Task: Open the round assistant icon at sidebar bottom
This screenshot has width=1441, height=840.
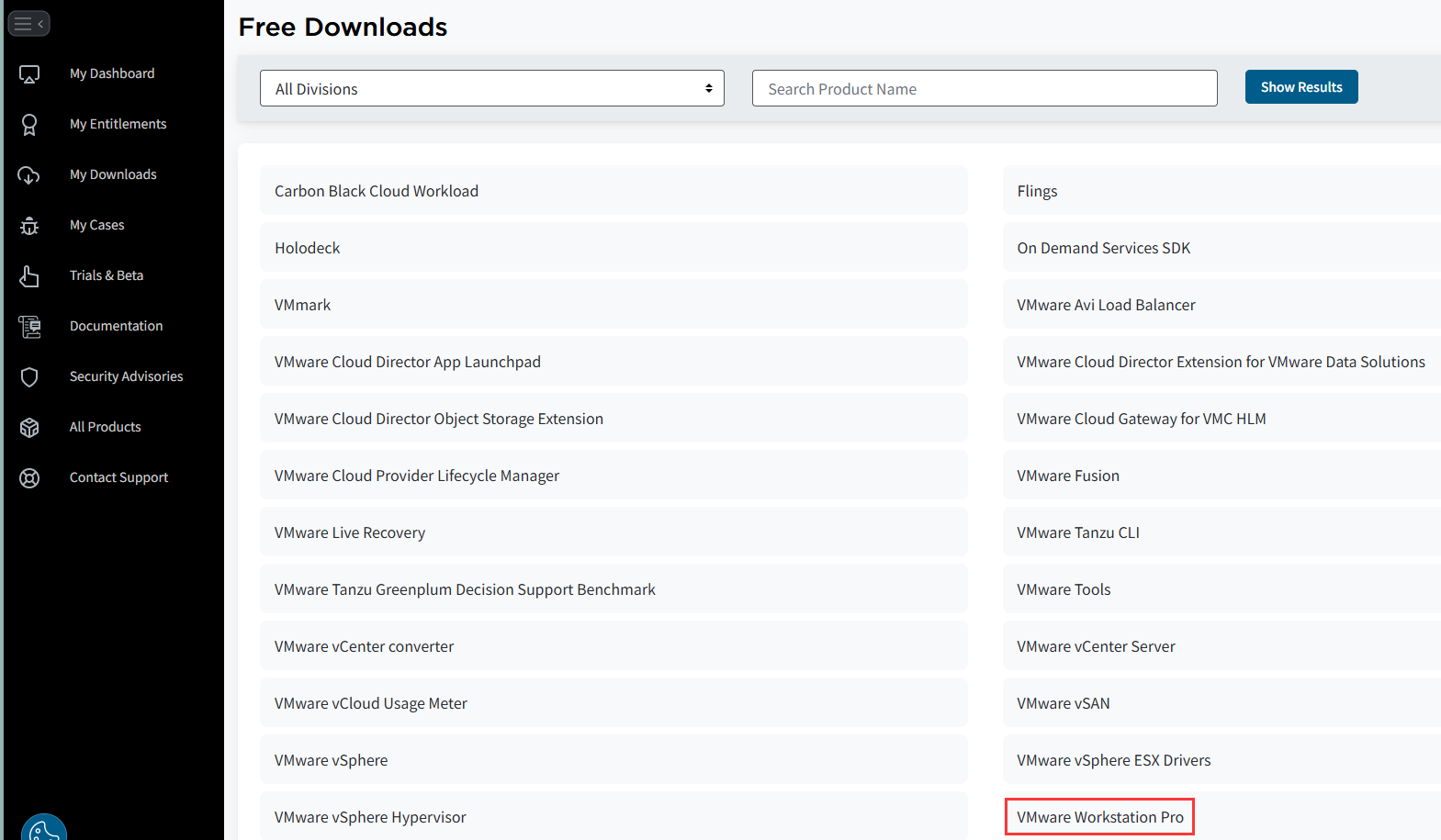Action: 44,828
